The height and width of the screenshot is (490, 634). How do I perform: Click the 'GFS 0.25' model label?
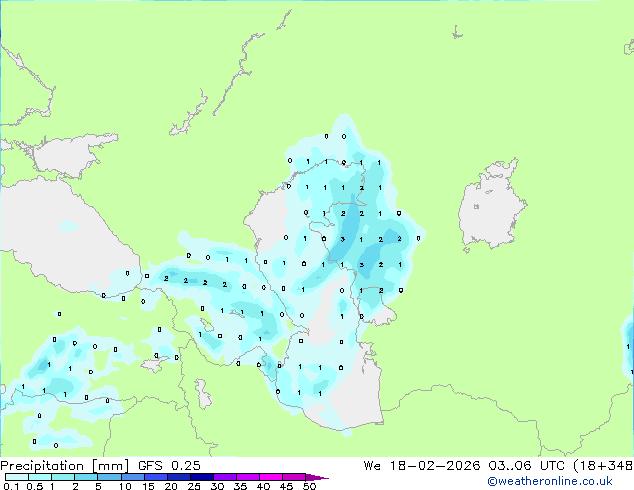[169, 466]
